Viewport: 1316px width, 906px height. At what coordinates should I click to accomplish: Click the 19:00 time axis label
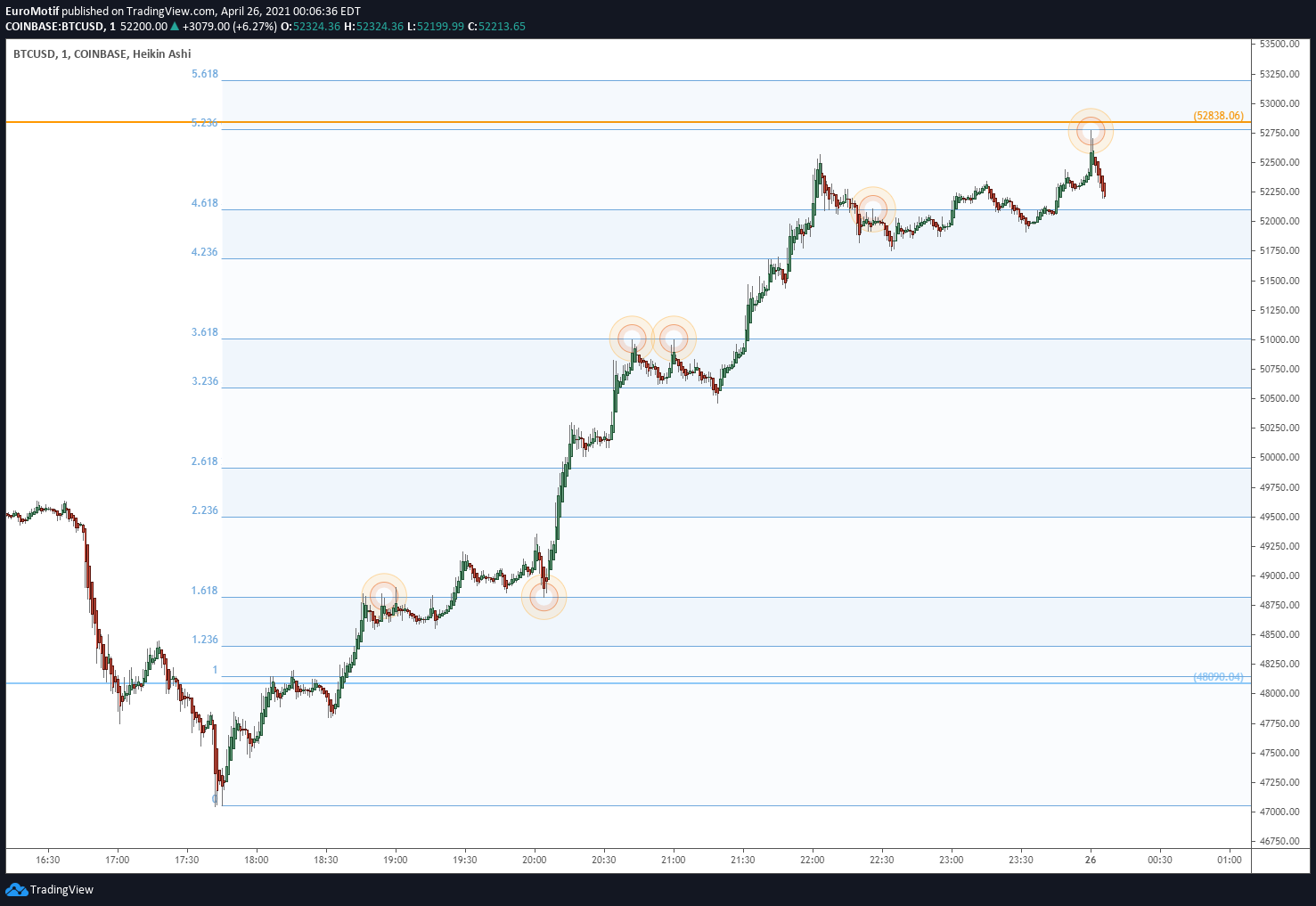[x=396, y=860]
